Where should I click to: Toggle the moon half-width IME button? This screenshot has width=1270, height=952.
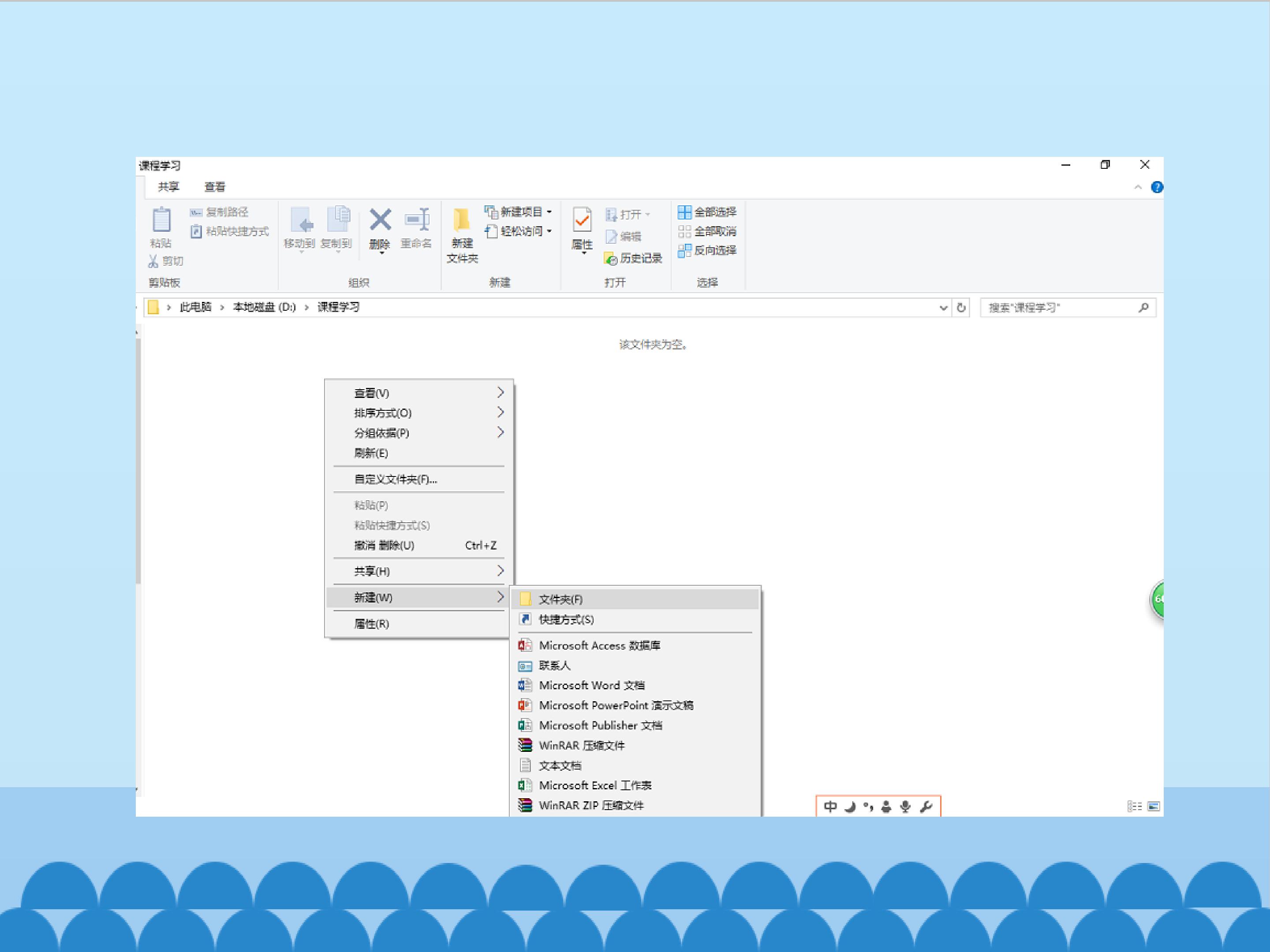pos(850,807)
